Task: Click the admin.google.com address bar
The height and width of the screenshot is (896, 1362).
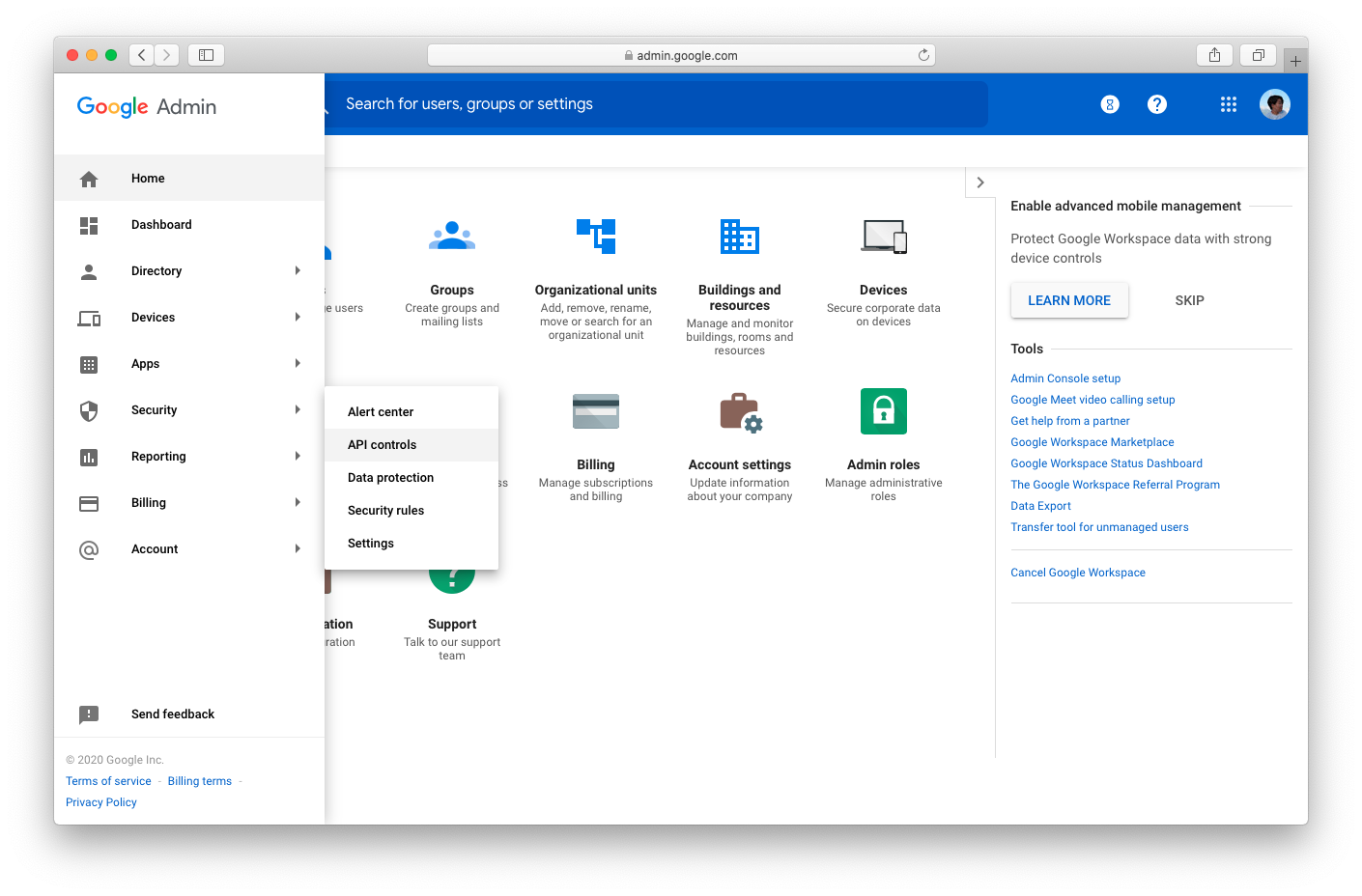Action: pyautogui.click(x=681, y=55)
